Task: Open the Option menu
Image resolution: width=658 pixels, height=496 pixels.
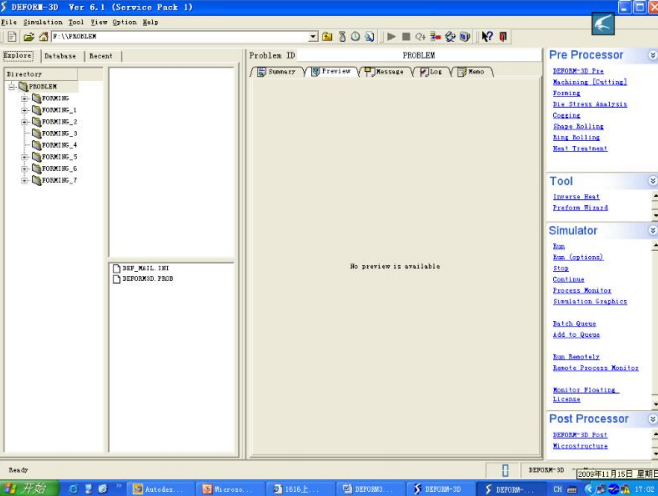Action: tap(124, 22)
